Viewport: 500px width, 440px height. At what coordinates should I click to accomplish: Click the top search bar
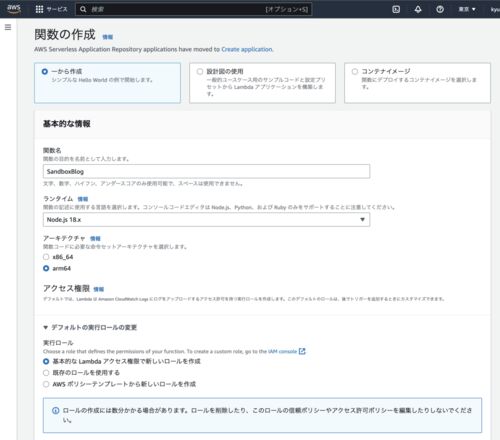194,9
